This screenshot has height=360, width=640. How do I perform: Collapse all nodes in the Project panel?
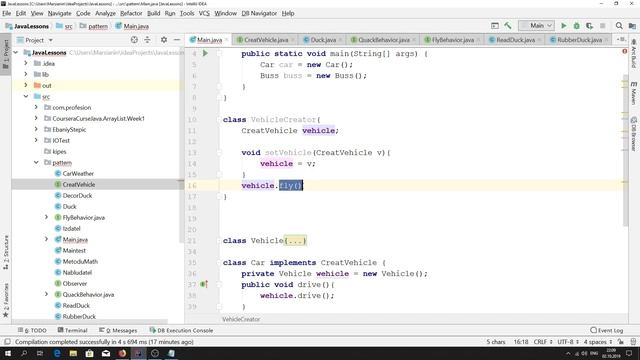(147, 40)
